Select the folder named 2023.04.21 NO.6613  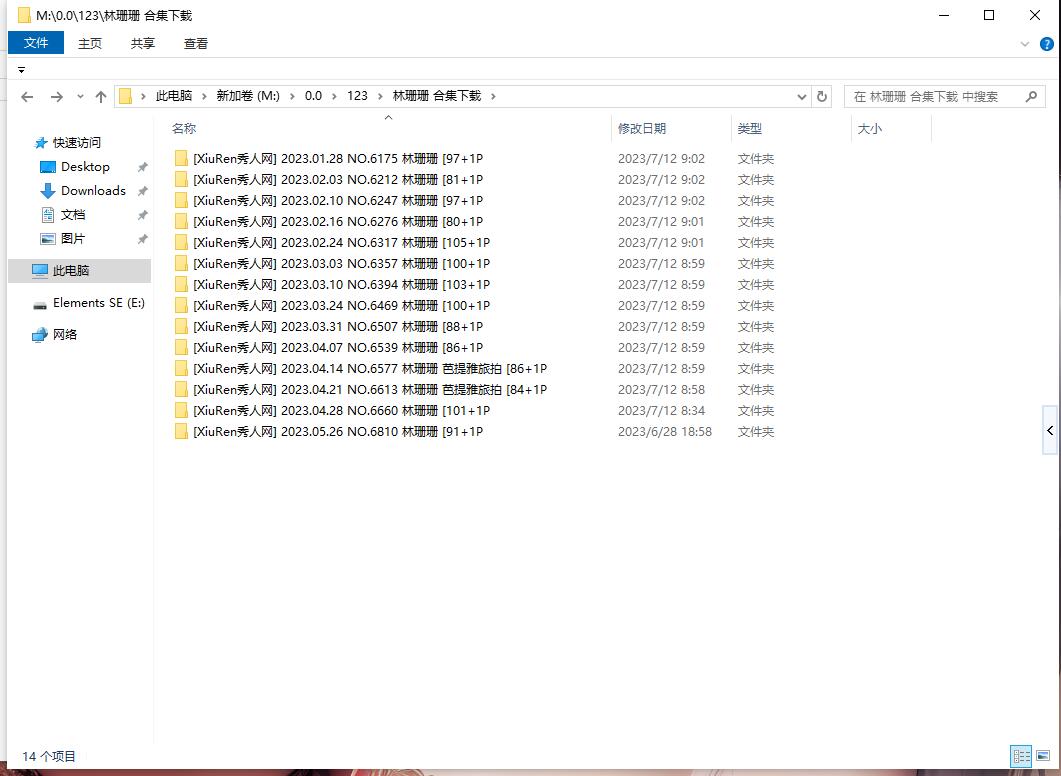370,389
